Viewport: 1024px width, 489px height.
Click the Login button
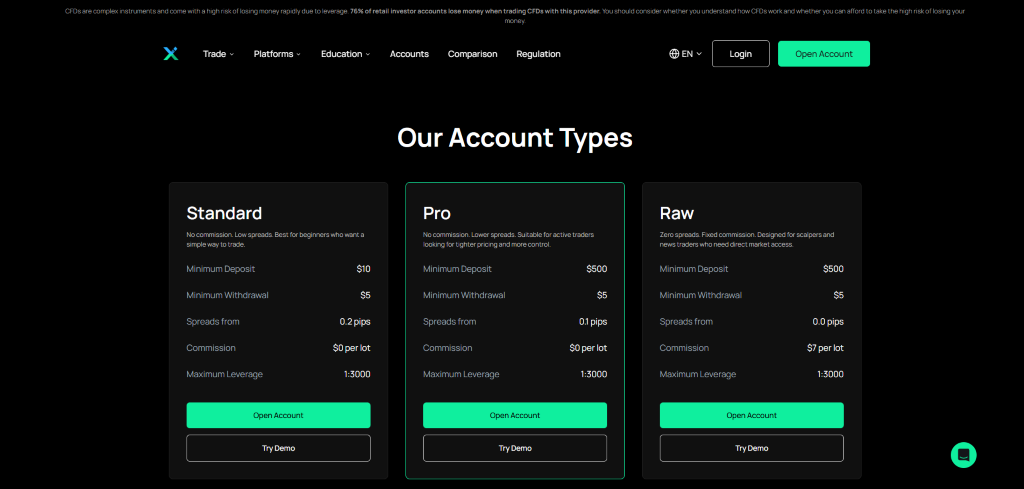tap(740, 54)
